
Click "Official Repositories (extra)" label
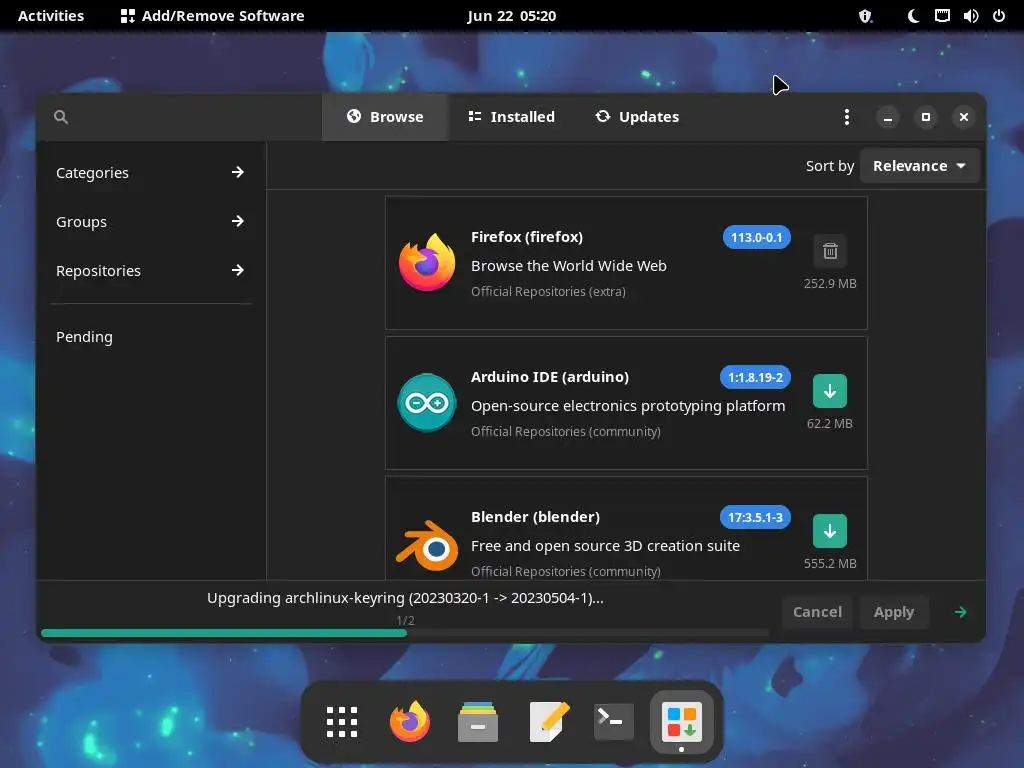click(x=549, y=291)
